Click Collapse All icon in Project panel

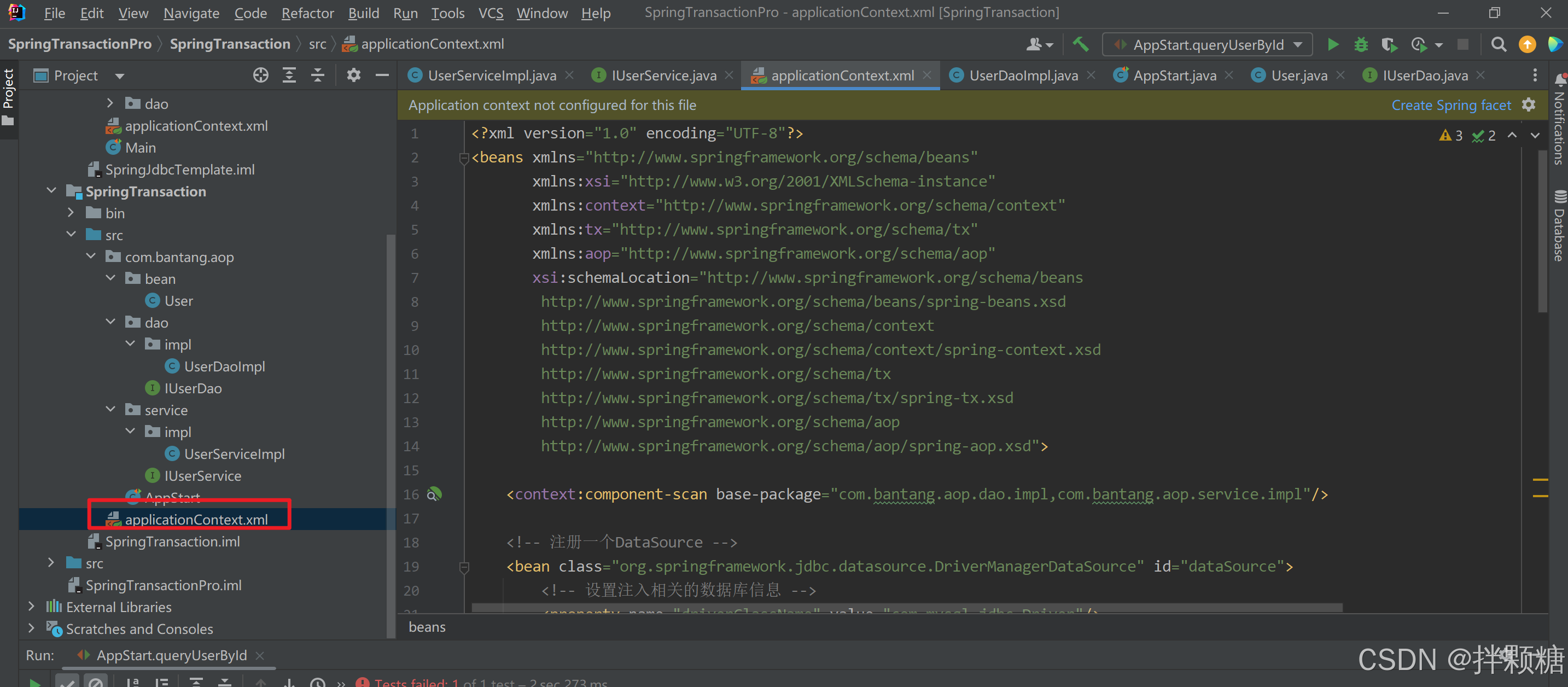click(318, 75)
